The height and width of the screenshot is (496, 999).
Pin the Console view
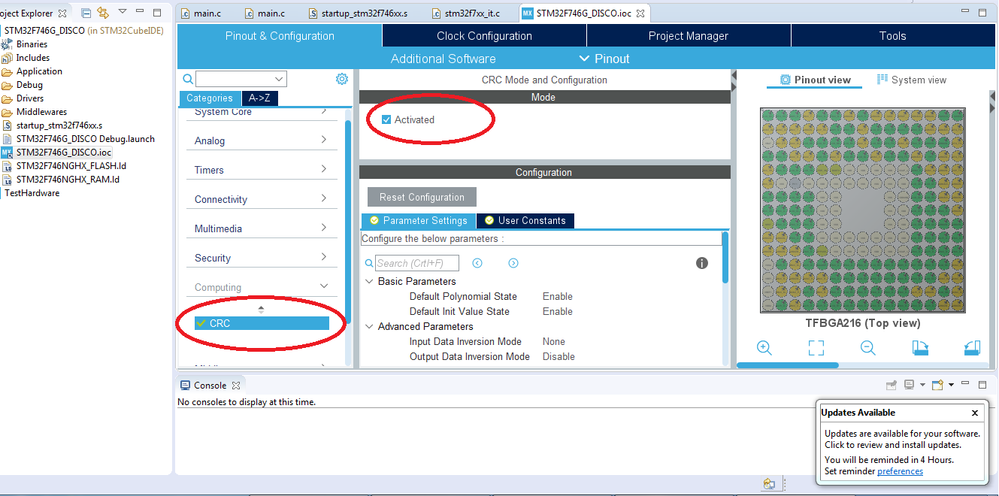click(x=892, y=385)
